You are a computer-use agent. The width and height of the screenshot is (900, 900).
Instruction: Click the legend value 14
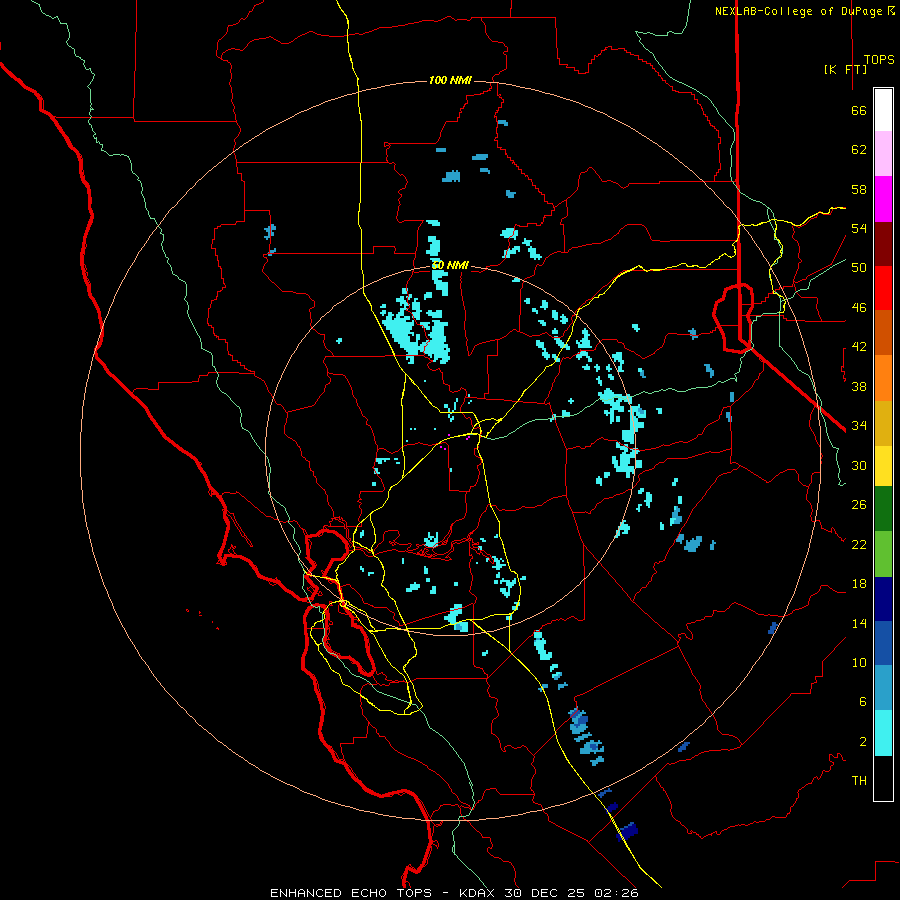click(859, 623)
